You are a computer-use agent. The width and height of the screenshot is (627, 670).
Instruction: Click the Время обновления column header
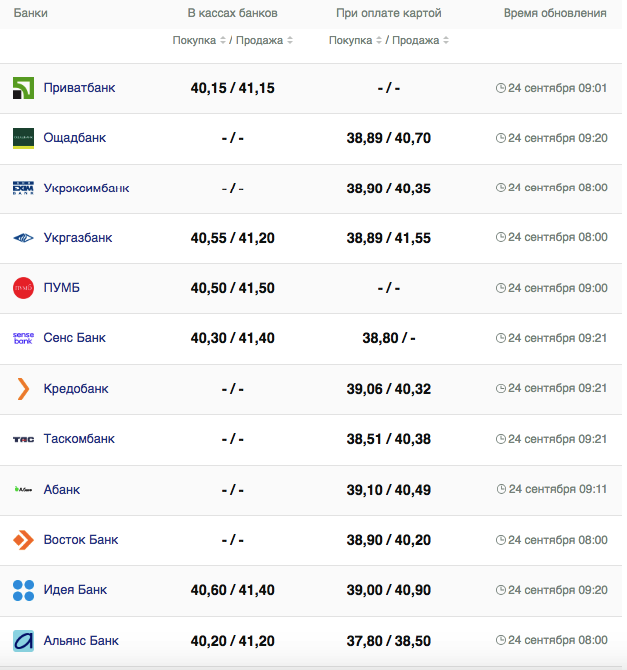click(x=555, y=13)
